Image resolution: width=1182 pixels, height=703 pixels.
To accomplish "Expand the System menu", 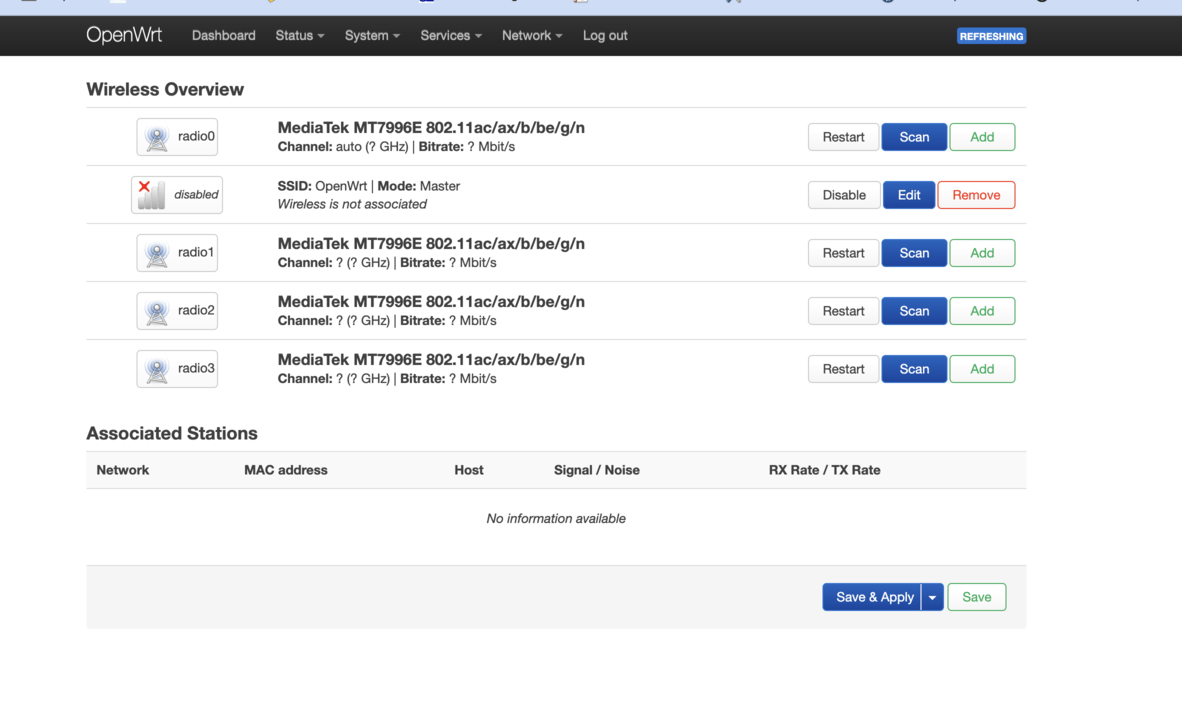I will pyautogui.click(x=372, y=35).
